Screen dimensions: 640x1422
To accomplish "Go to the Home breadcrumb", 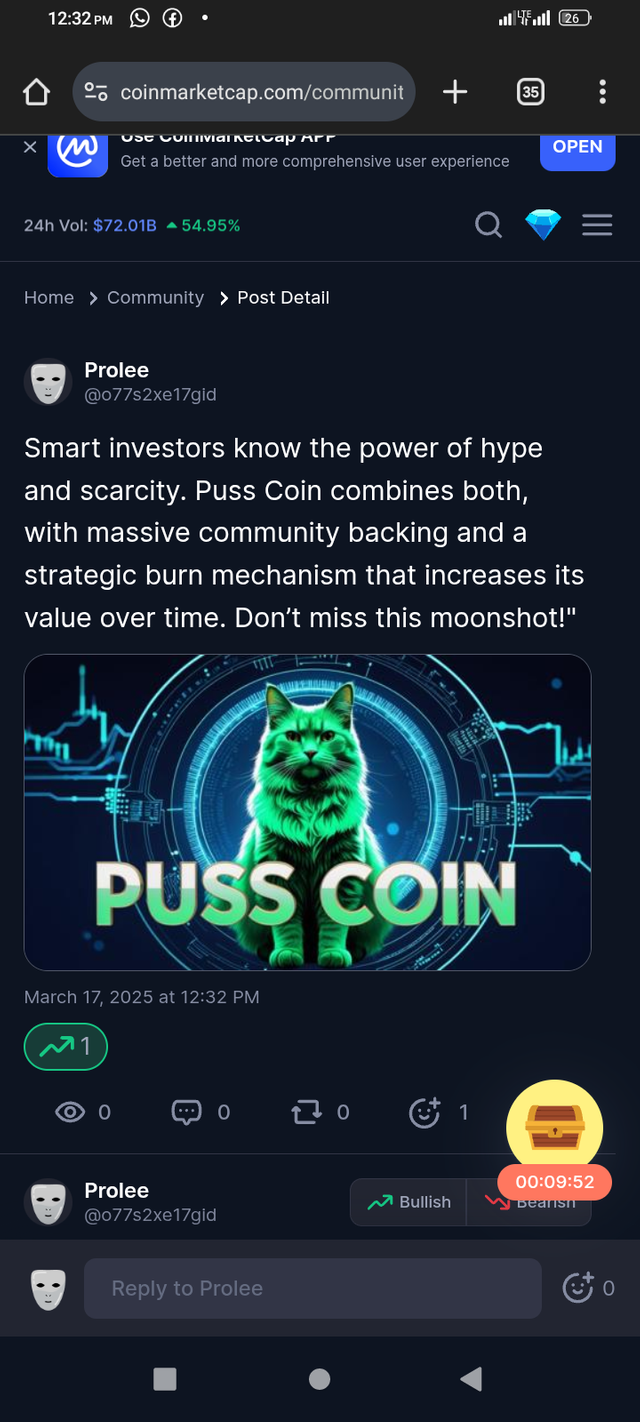I will [49, 298].
